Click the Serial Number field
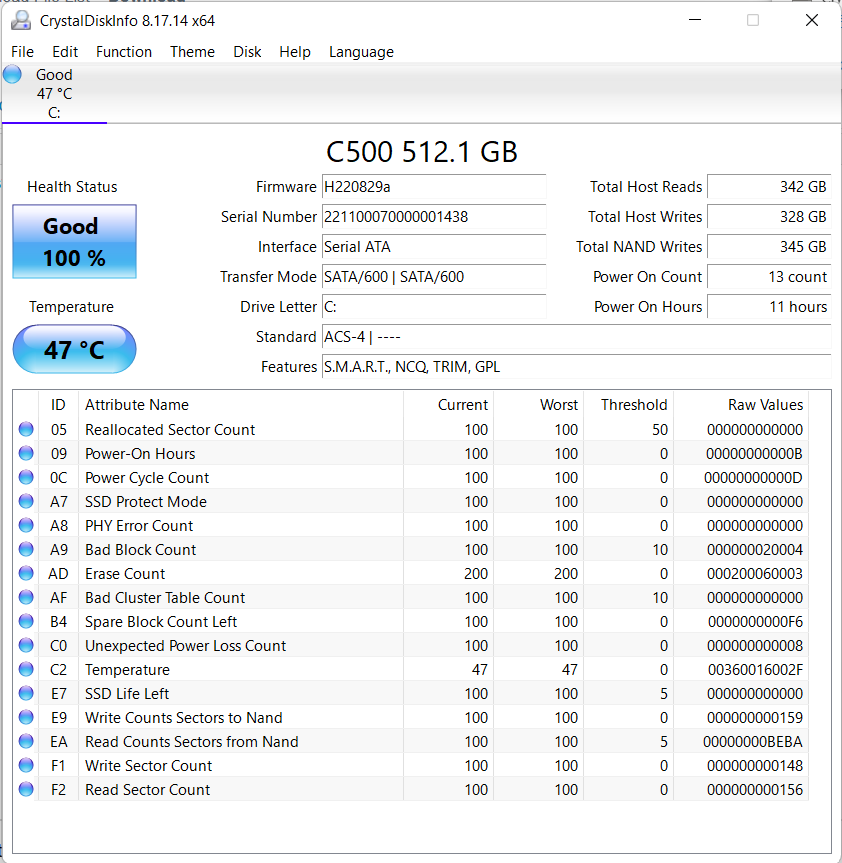842x863 pixels. [x=433, y=217]
